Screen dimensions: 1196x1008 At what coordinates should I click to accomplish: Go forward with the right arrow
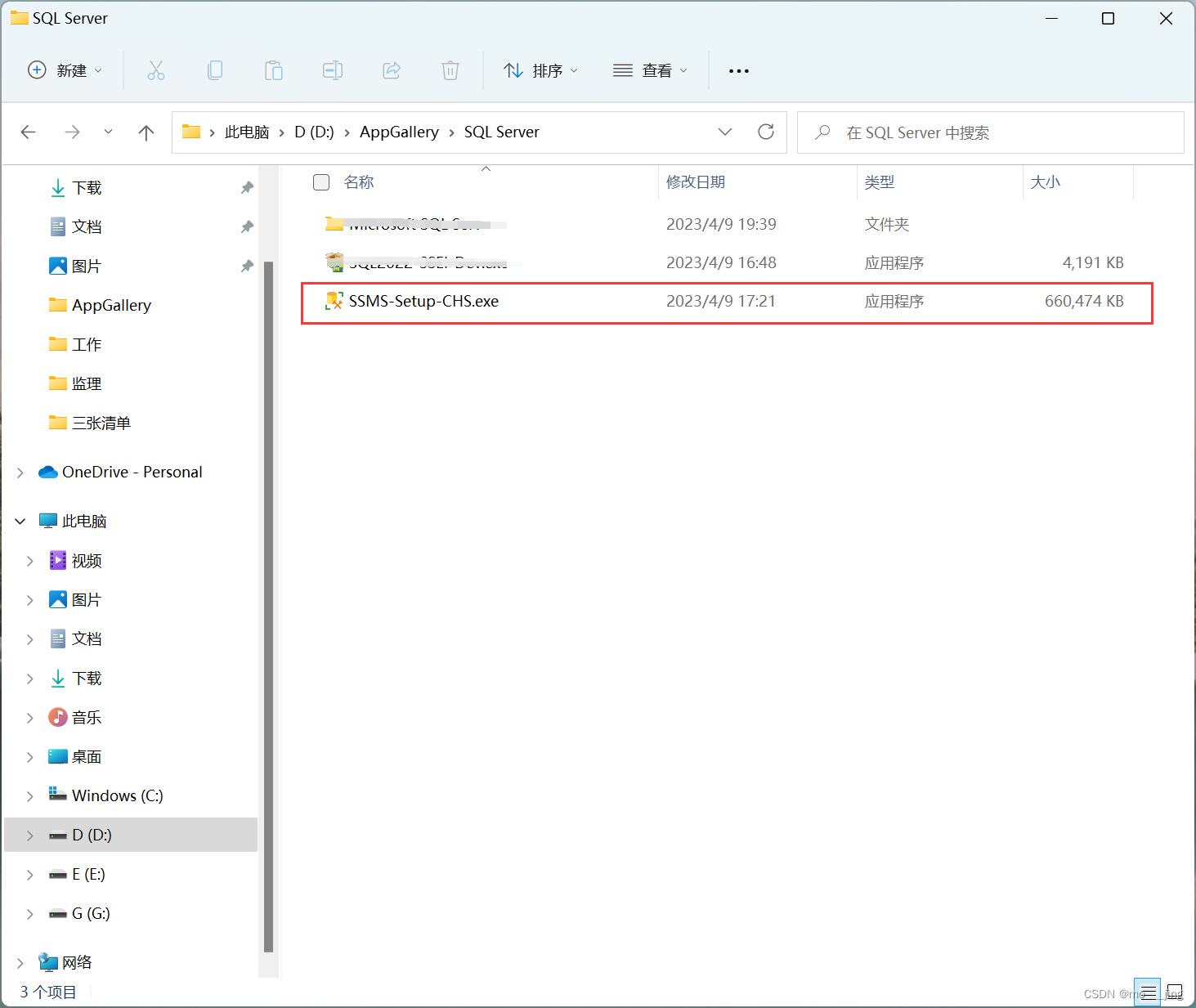[x=72, y=132]
